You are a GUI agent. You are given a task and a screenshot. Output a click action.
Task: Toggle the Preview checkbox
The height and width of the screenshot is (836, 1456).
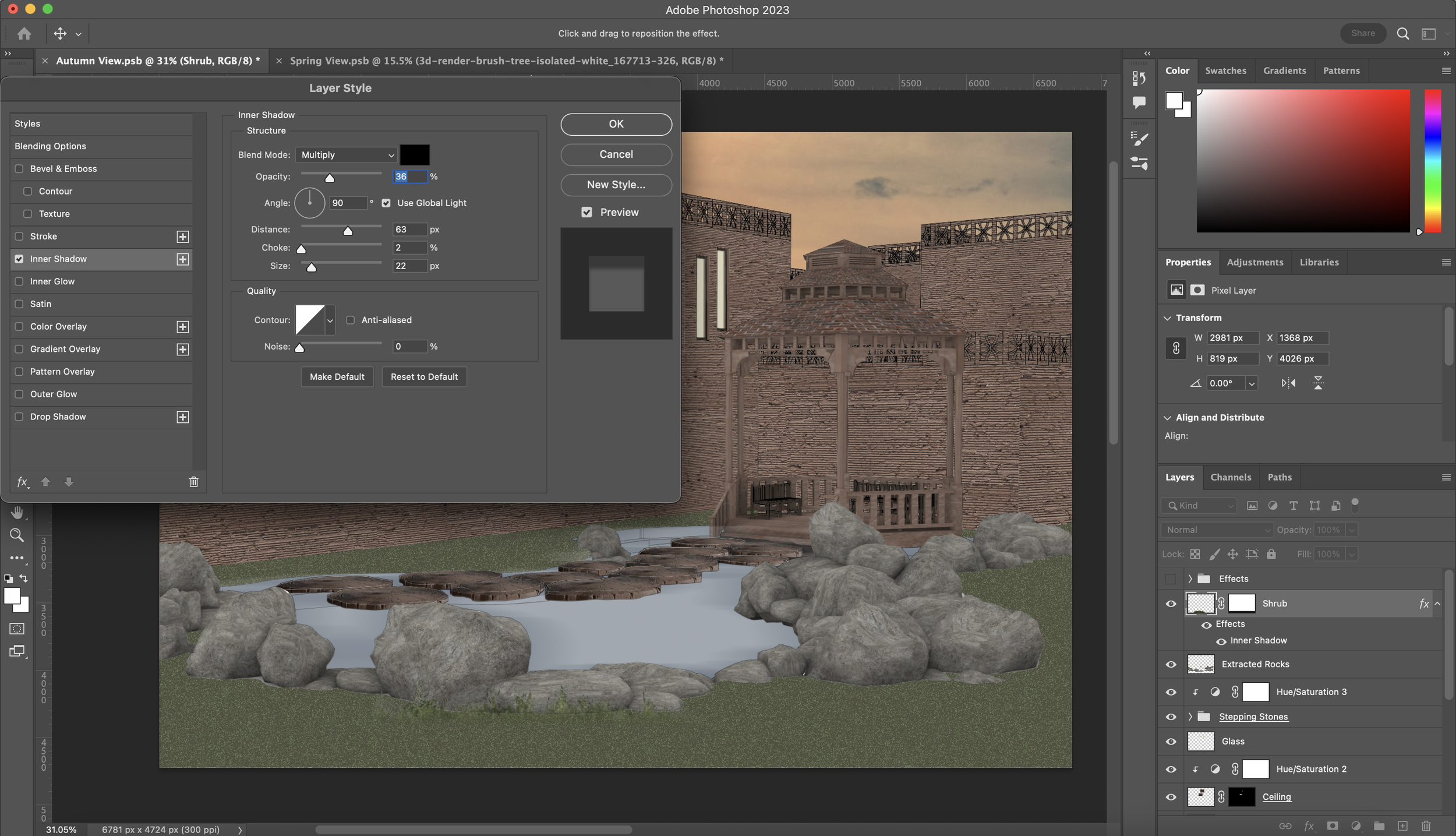tap(587, 213)
